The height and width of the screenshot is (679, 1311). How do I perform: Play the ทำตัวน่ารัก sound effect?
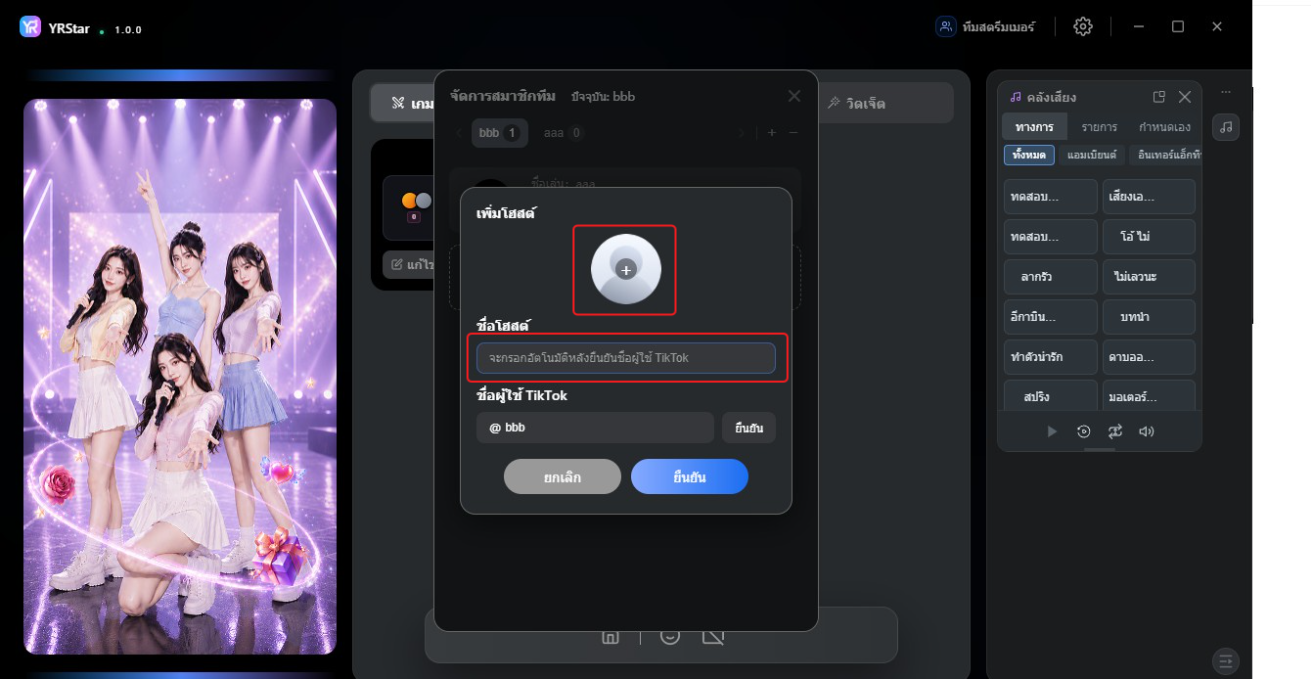pyautogui.click(x=1050, y=357)
